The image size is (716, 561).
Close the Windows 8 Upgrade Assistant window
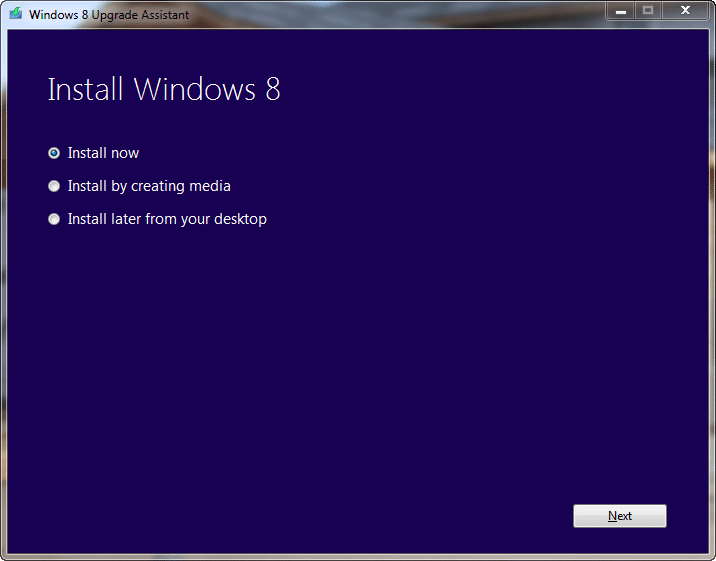tap(685, 10)
